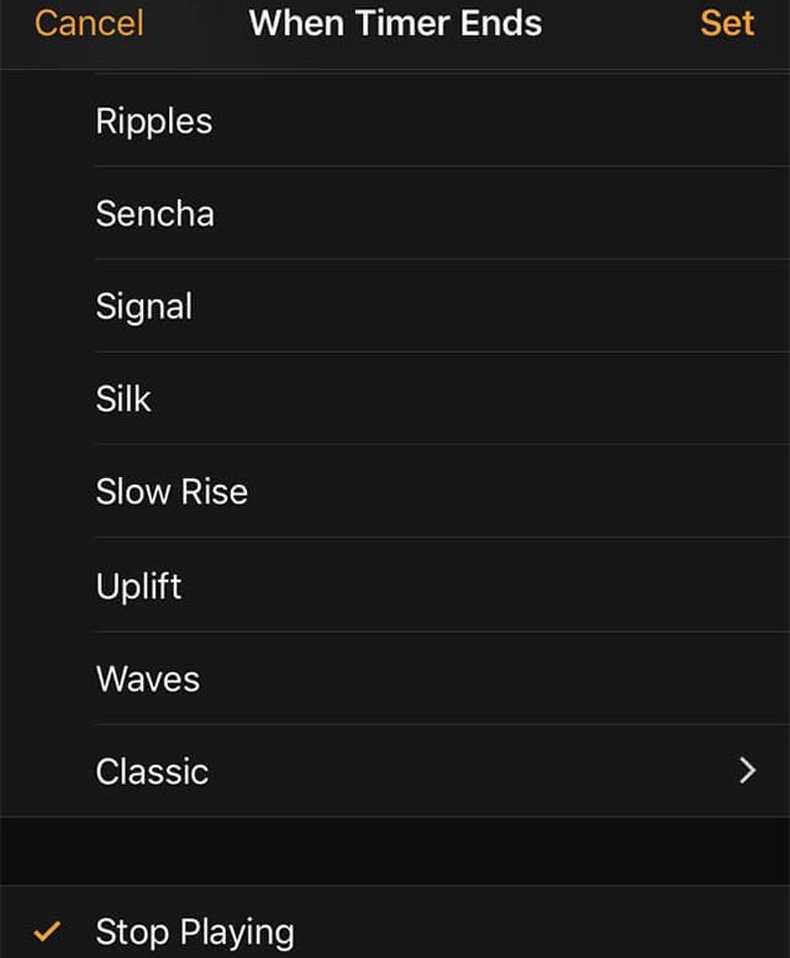Tap the empty area right of Signal row
Image resolution: width=790 pixels, height=958 pixels.
(491, 307)
